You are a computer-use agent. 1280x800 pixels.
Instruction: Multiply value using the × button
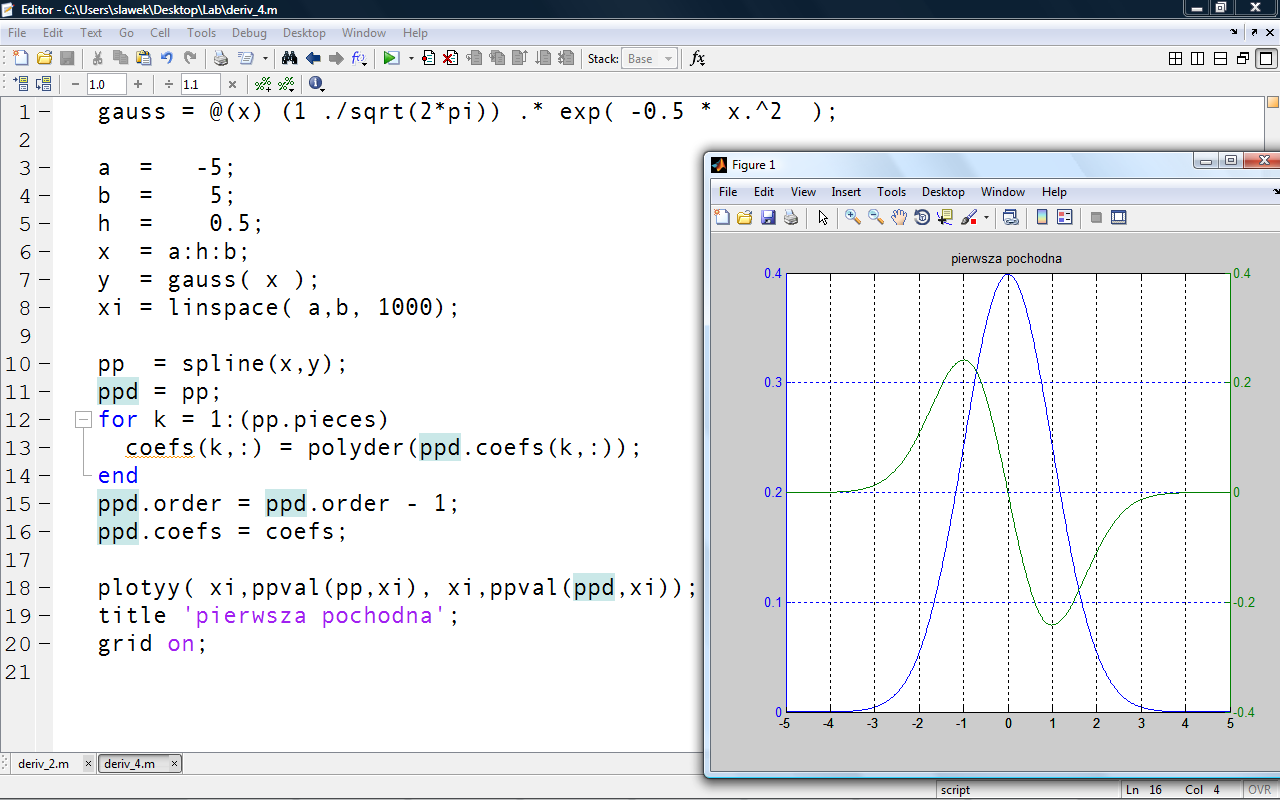pos(232,85)
